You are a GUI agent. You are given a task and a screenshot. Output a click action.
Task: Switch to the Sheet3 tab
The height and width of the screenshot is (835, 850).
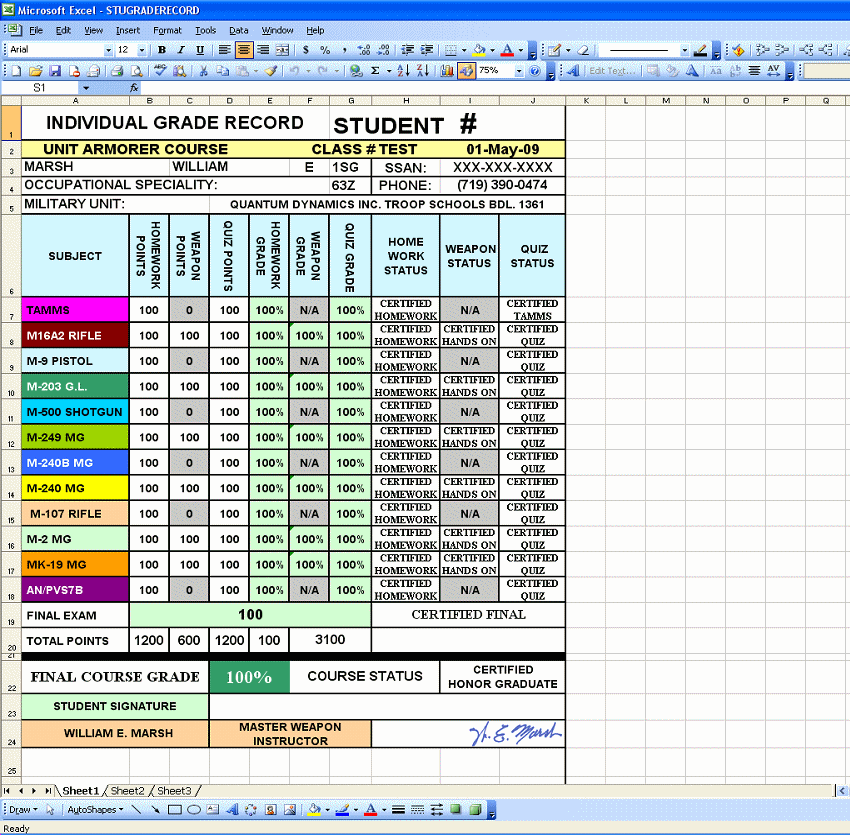pyautogui.click(x=174, y=791)
